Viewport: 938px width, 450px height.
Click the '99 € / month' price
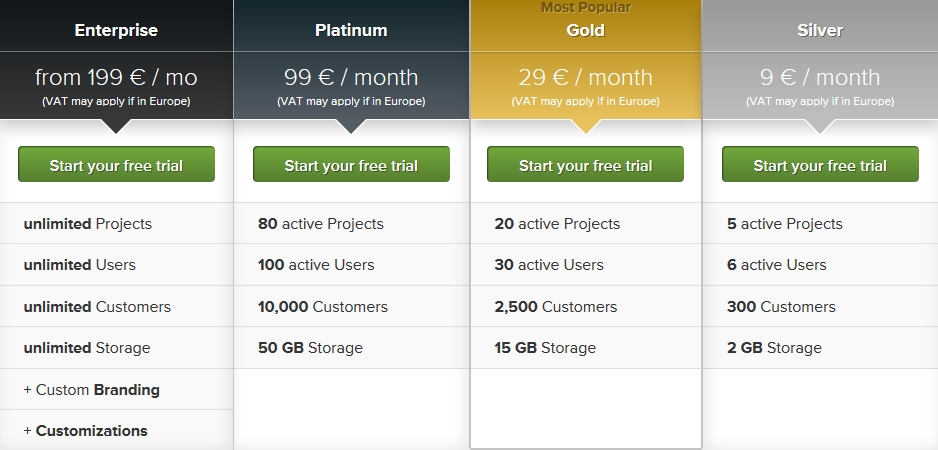pos(351,77)
